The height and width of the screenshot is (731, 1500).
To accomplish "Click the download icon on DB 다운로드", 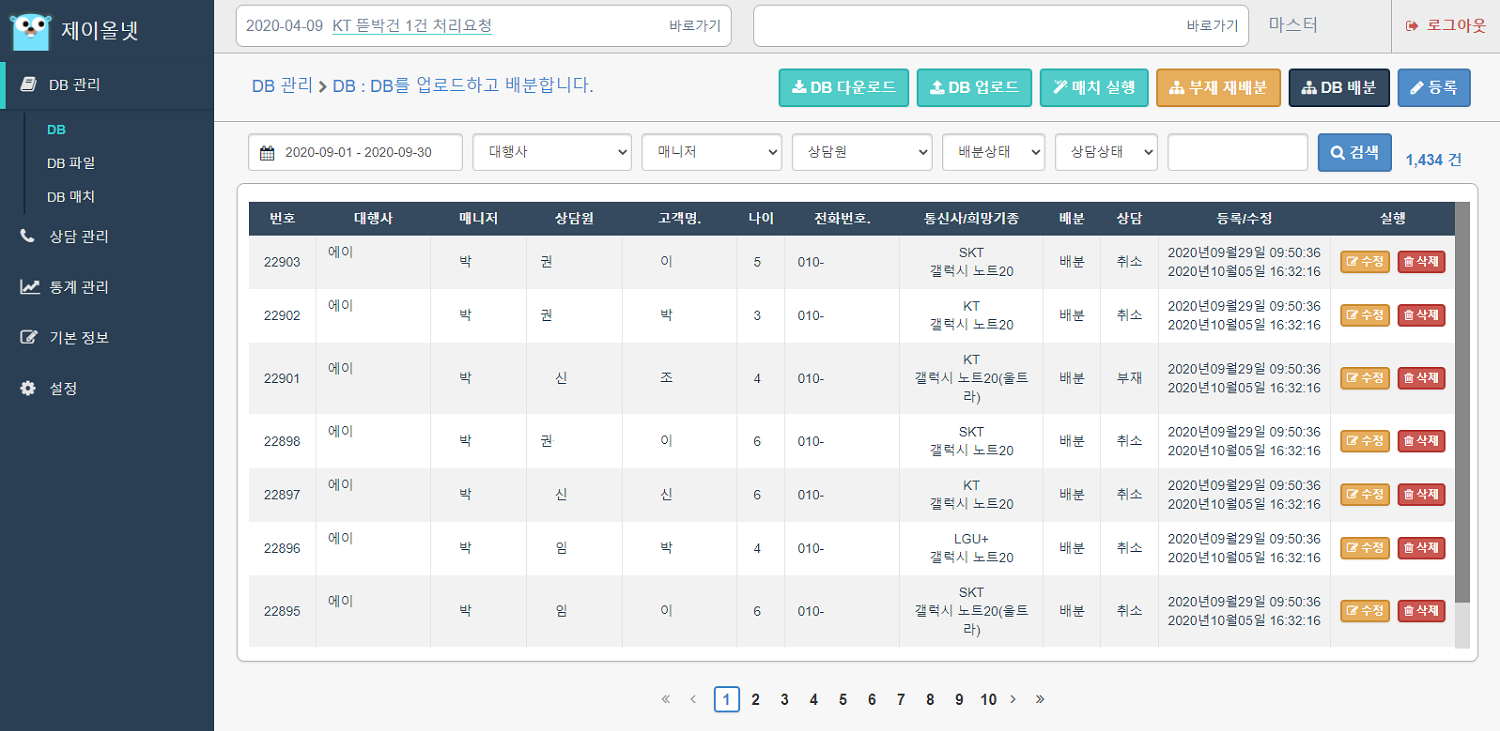I will coord(799,88).
